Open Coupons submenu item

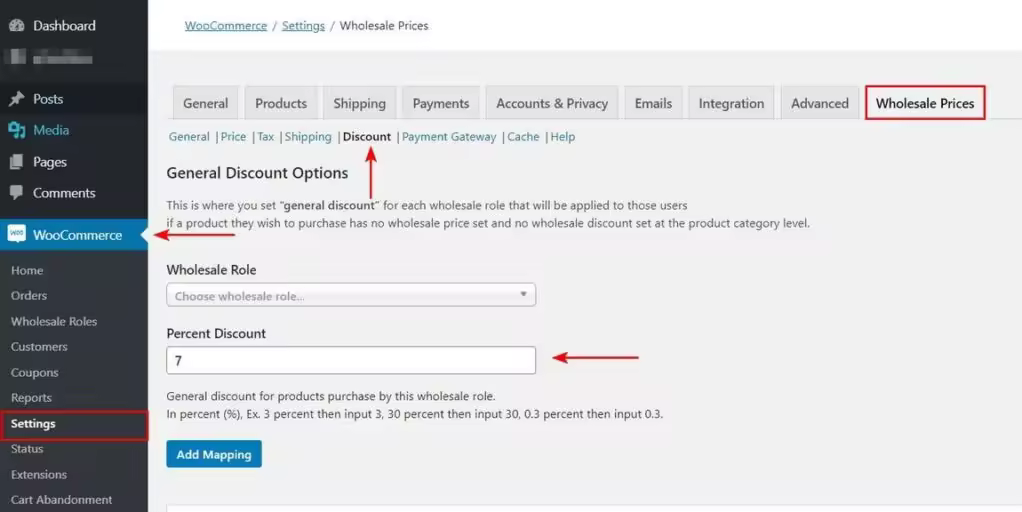point(35,373)
